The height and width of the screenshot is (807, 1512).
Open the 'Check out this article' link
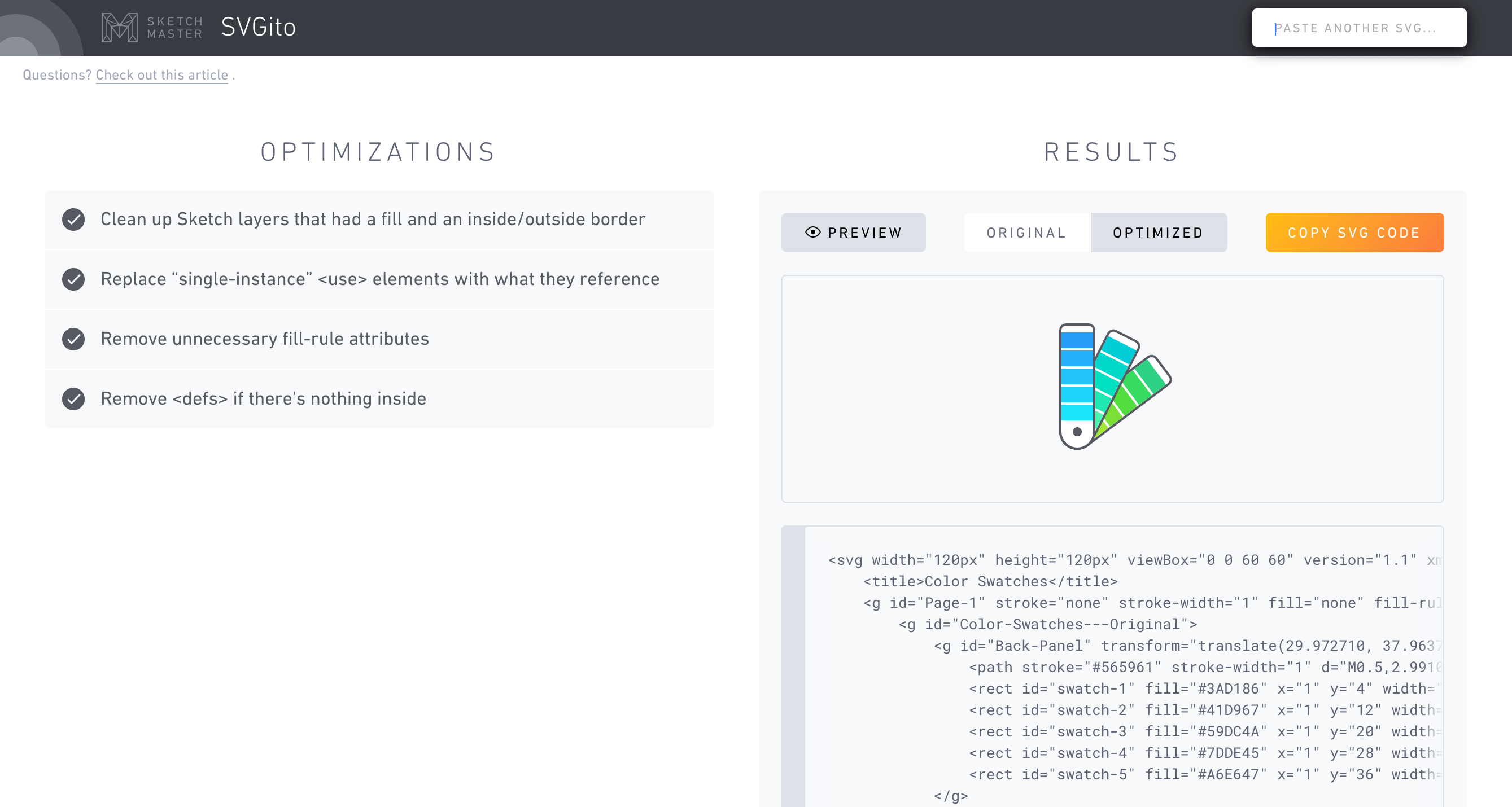tap(161, 75)
